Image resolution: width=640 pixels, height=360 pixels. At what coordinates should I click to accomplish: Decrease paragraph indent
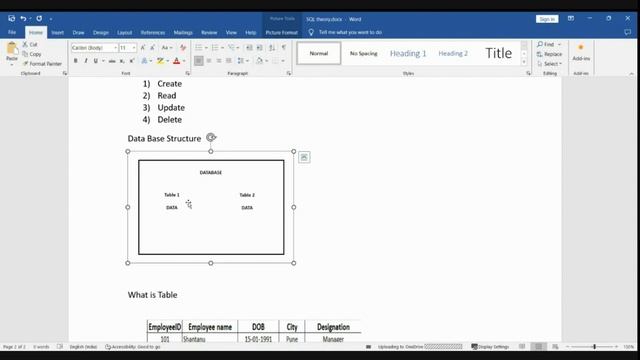pos(249,48)
